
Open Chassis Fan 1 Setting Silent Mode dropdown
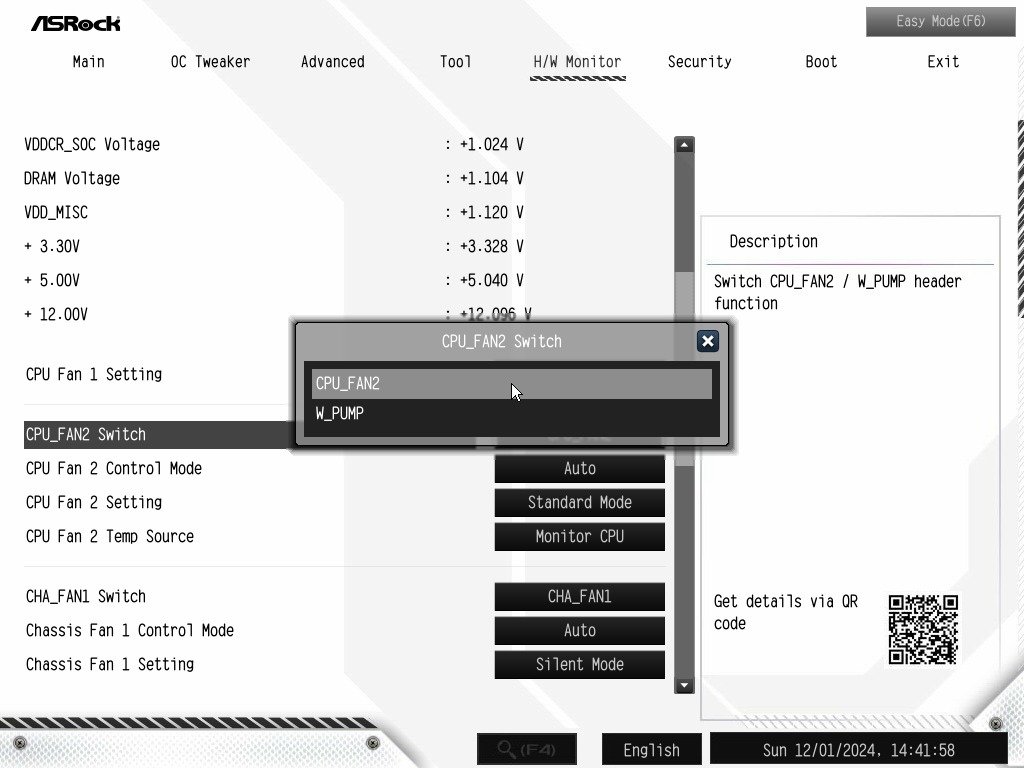579,664
